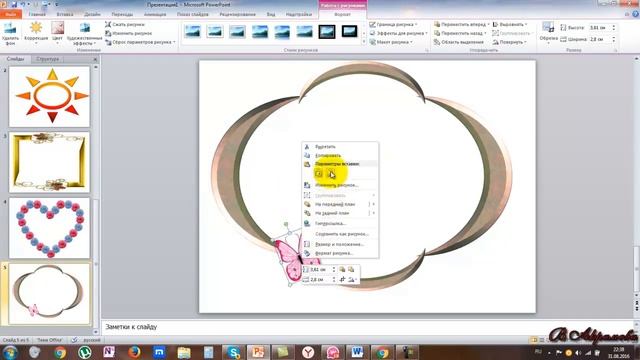
Task: Open Word from the Windows taskbar
Action: pos(357,352)
